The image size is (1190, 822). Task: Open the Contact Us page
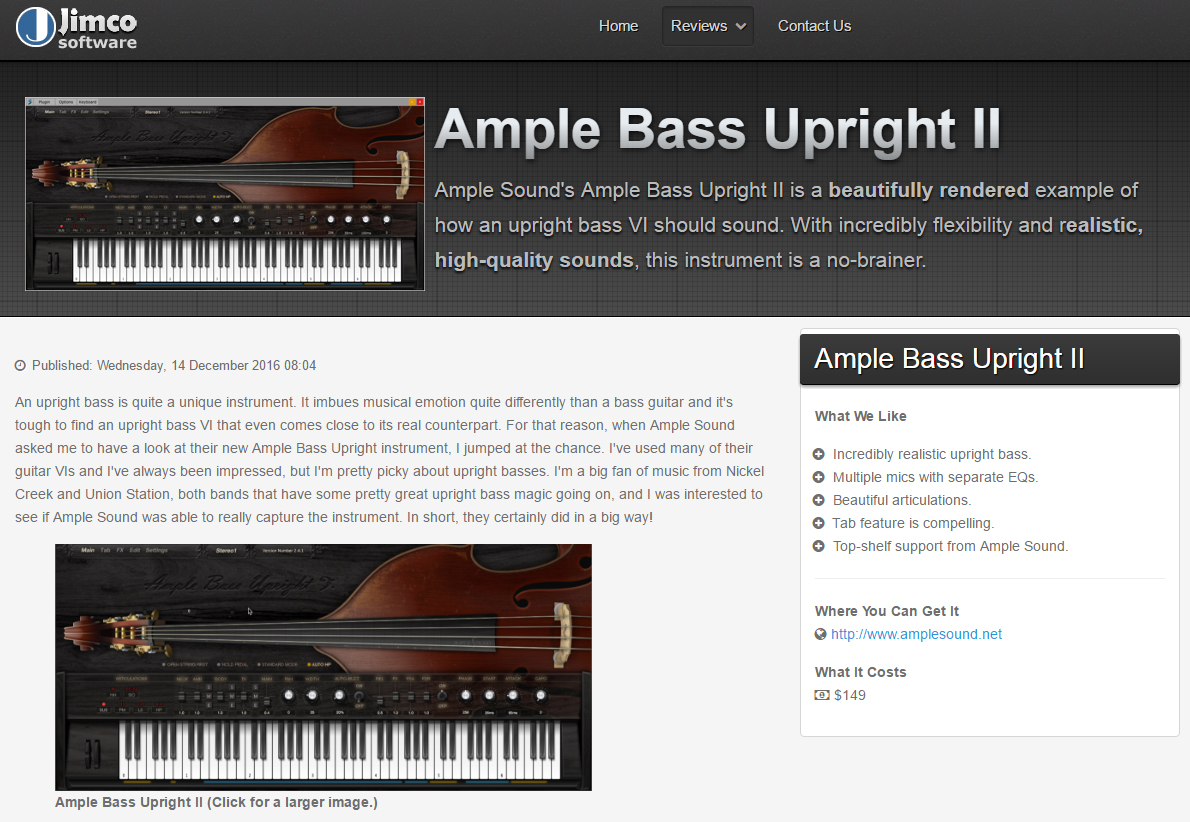click(814, 26)
